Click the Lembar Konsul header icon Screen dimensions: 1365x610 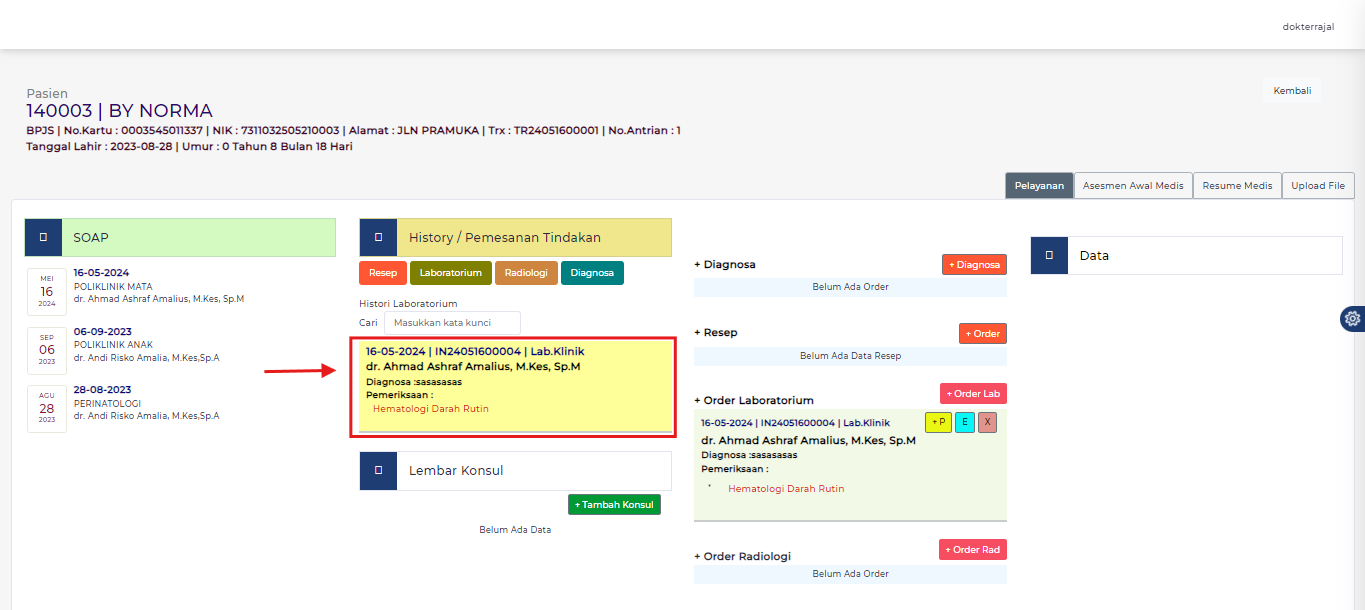pos(378,470)
